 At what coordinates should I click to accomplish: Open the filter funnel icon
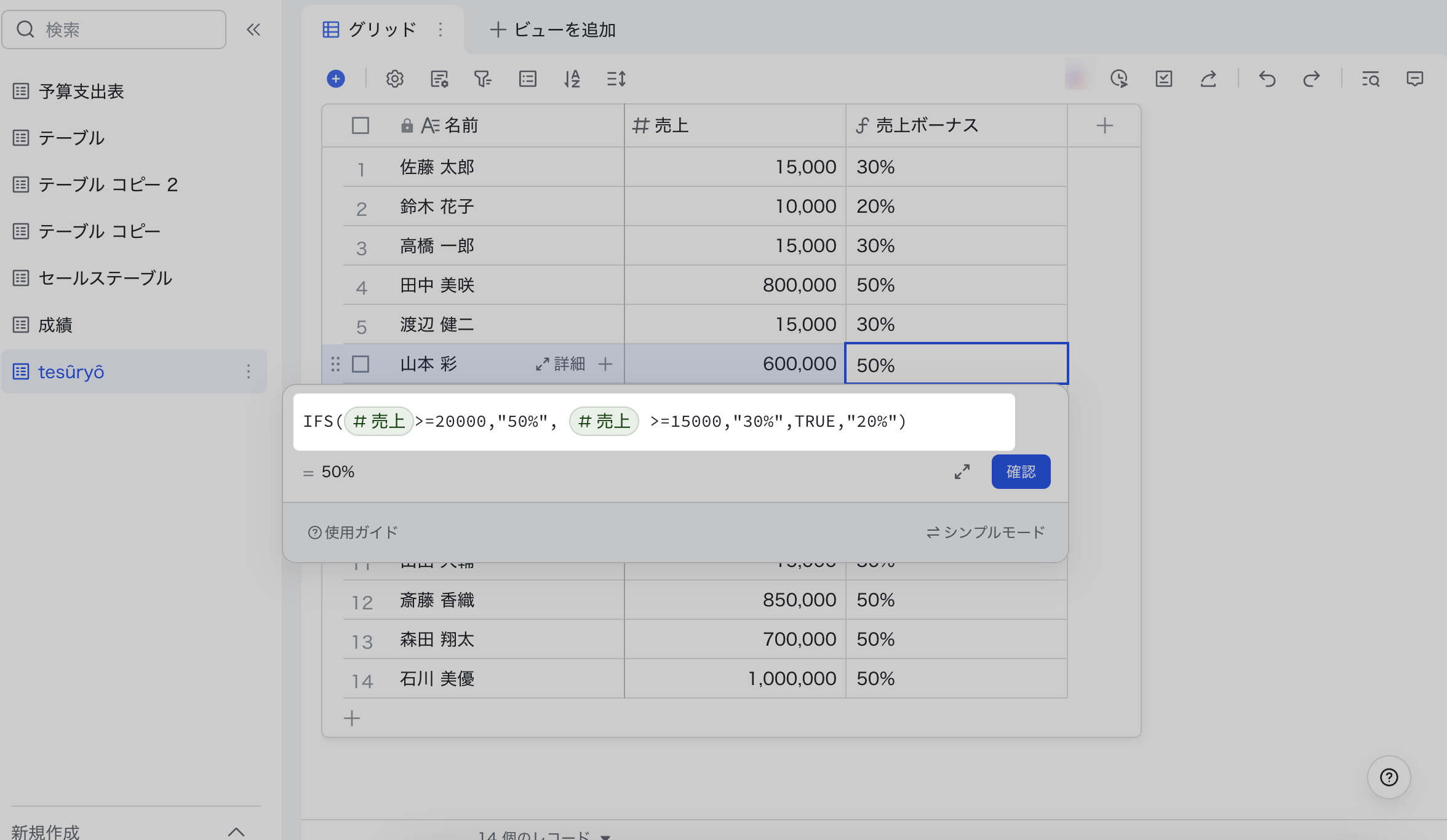[482, 79]
